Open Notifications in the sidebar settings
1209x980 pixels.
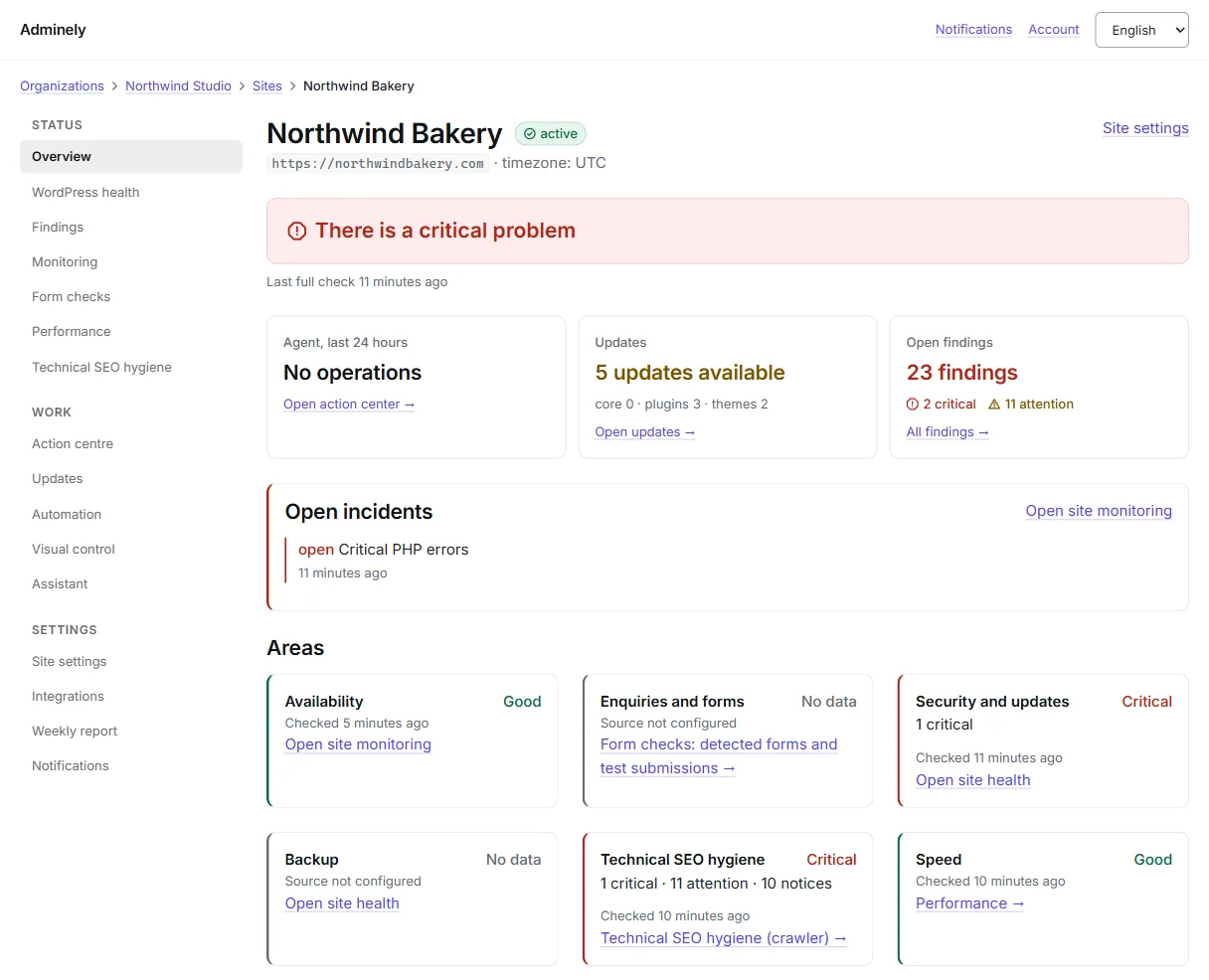pos(131,766)
